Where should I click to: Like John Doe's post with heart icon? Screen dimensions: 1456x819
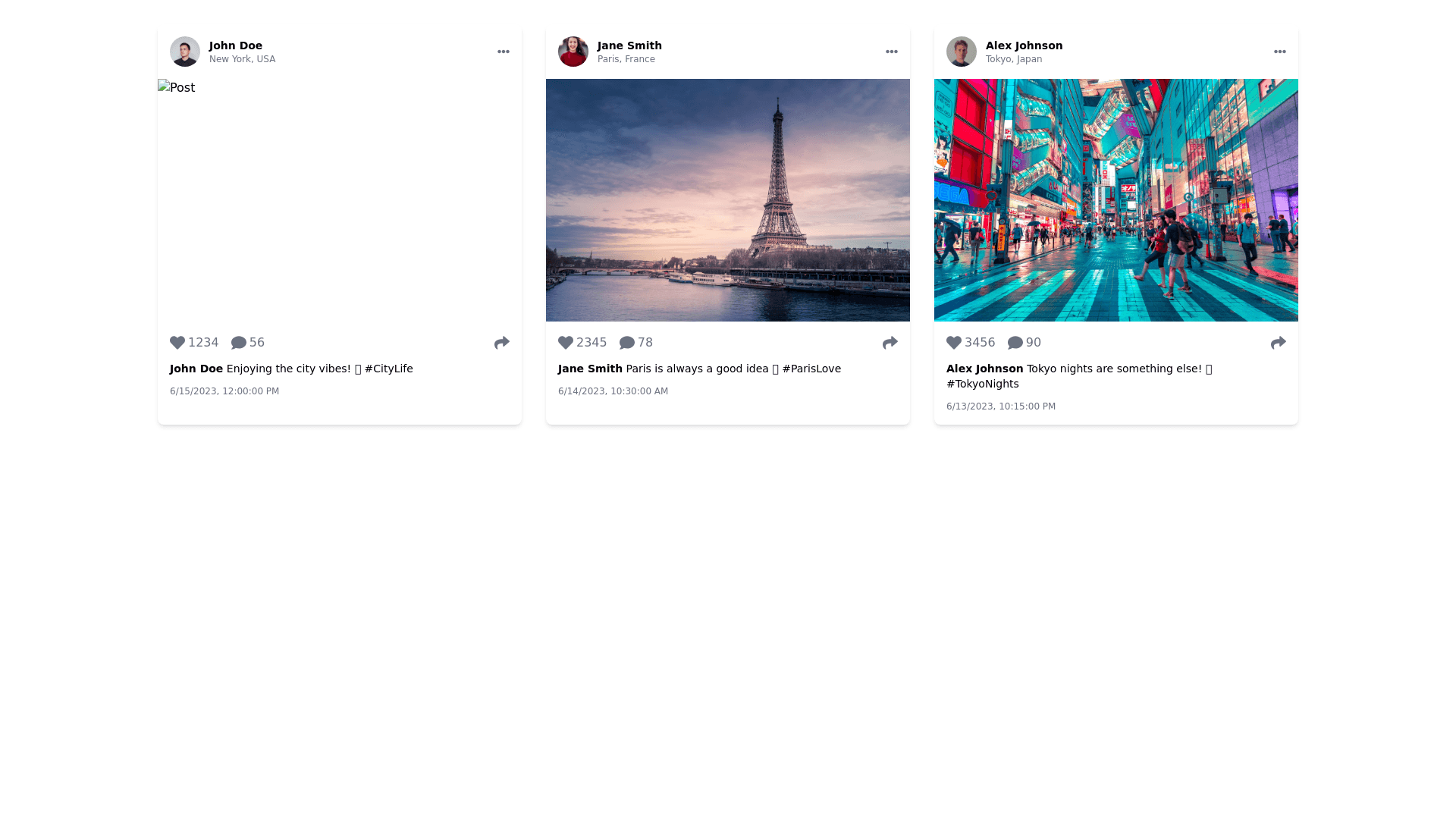[x=177, y=343]
